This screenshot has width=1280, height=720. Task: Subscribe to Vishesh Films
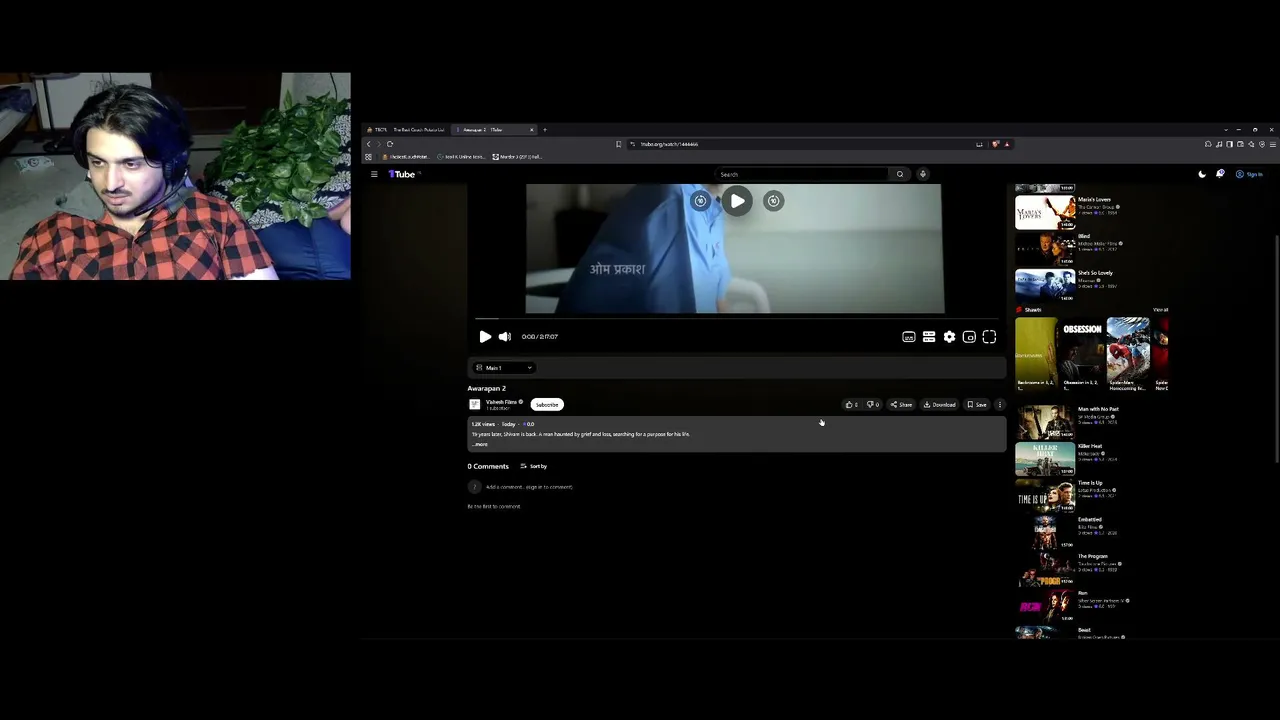pyautogui.click(x=547, y=405)
